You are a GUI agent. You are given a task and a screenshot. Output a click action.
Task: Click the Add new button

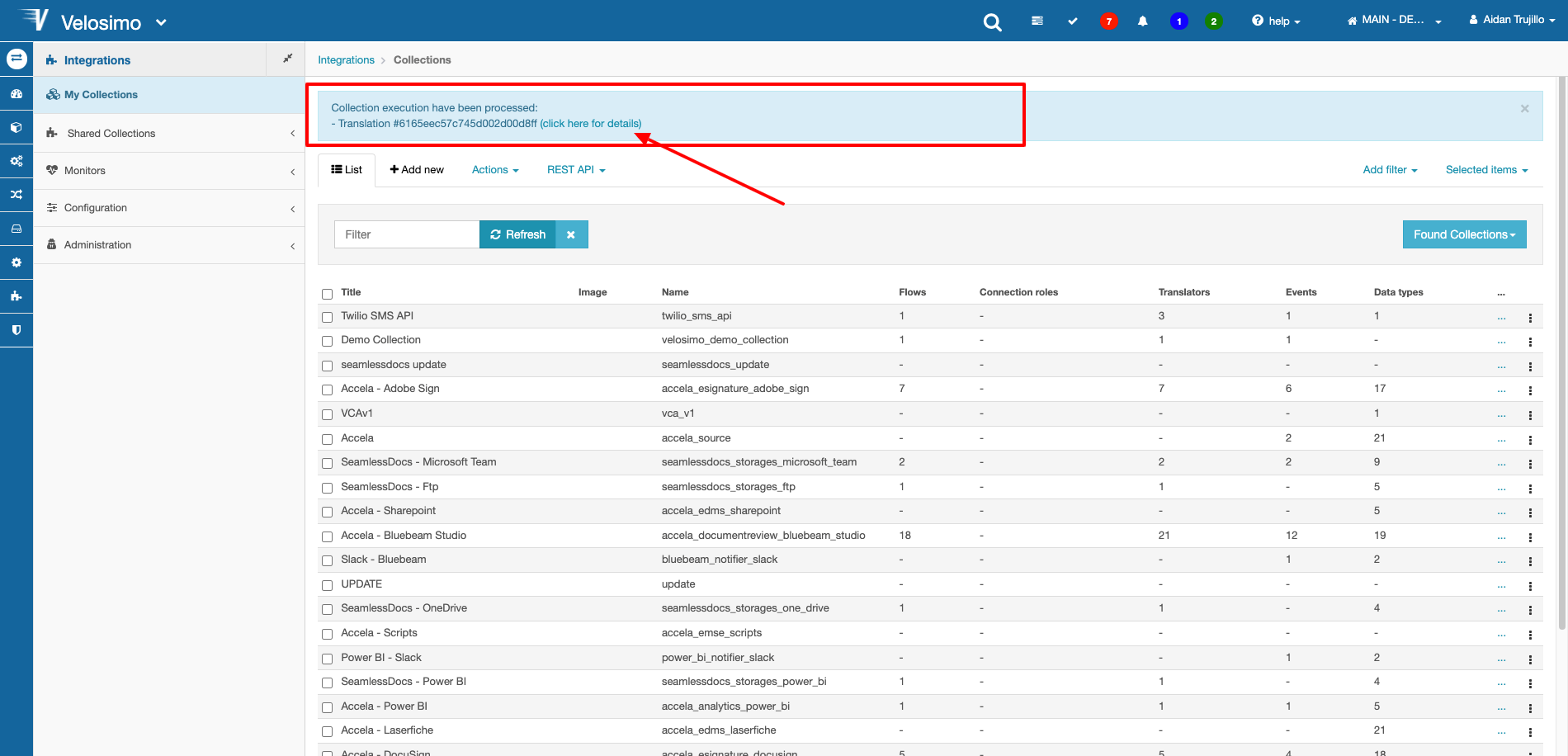pos(417,170)
